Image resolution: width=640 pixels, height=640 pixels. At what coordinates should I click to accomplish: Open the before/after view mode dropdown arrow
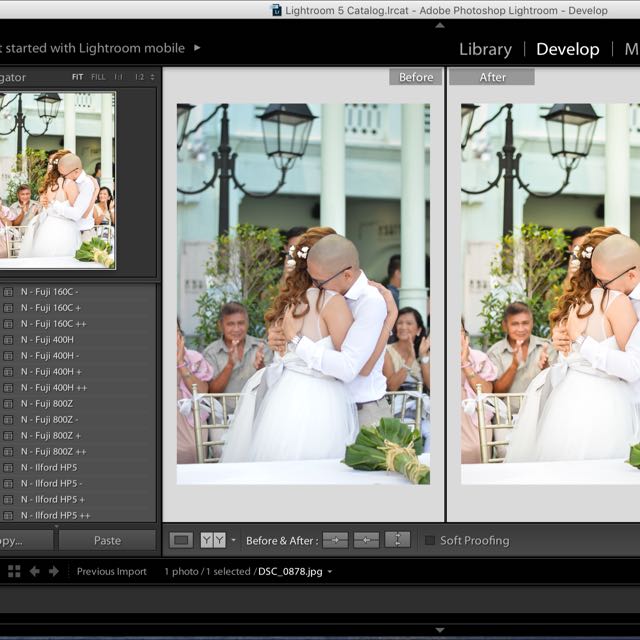pyautogui.click(x=233, y=540)
